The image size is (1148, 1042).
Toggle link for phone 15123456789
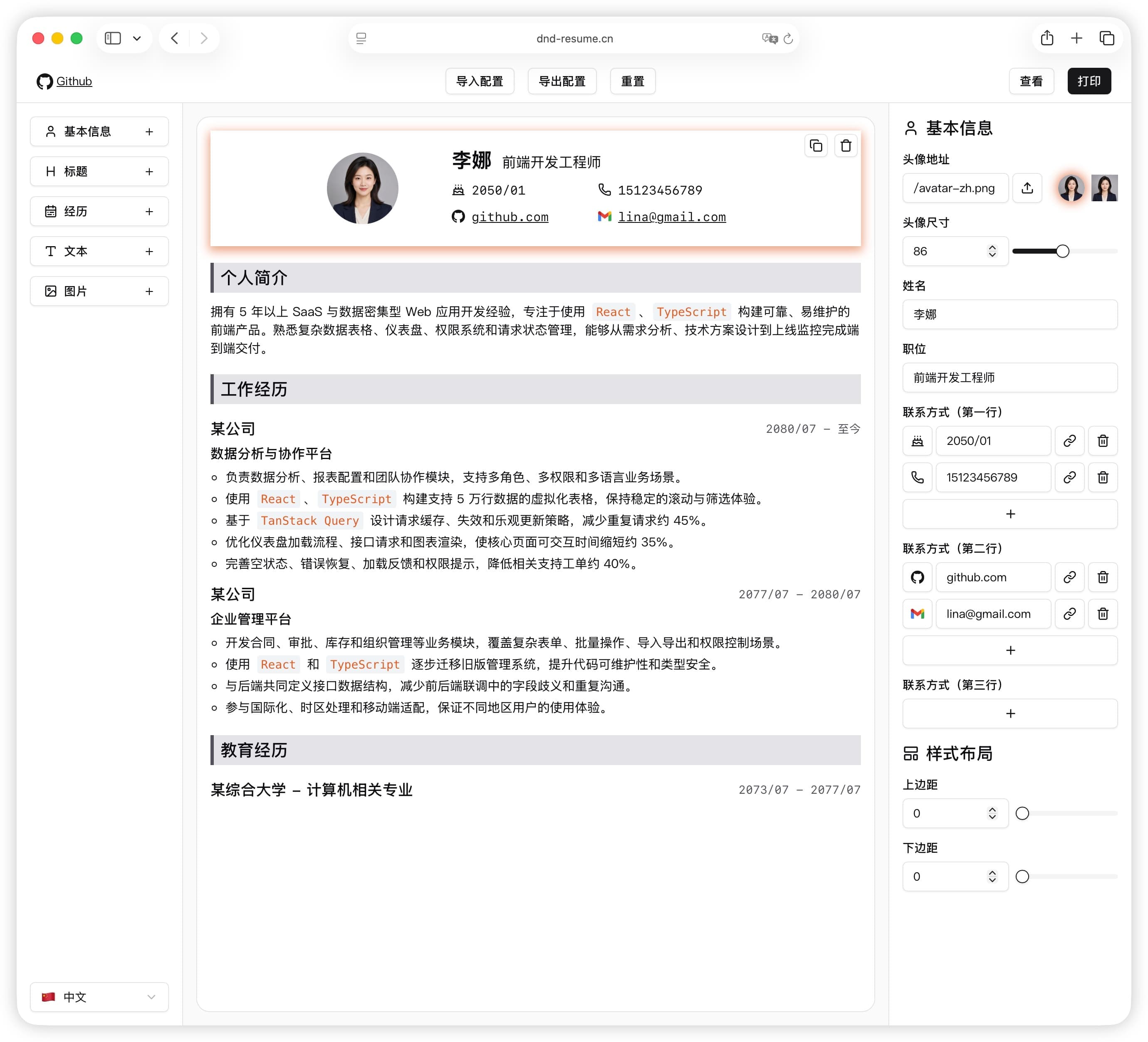[x=1069, y=477]
